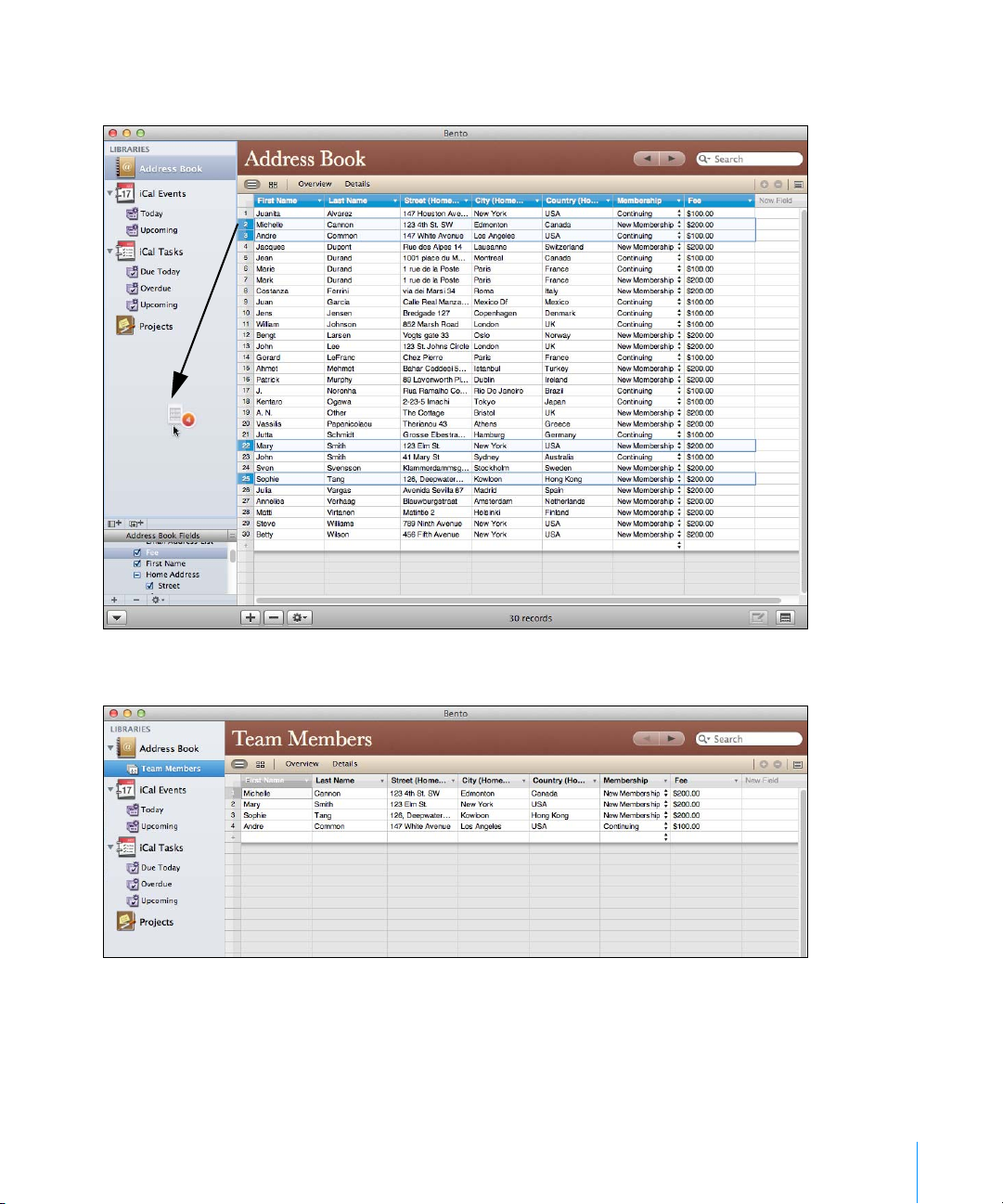This screenshot has width=1003, height=1204.
Task: Click New Field column header in Address Book
Action: [776, 201]
